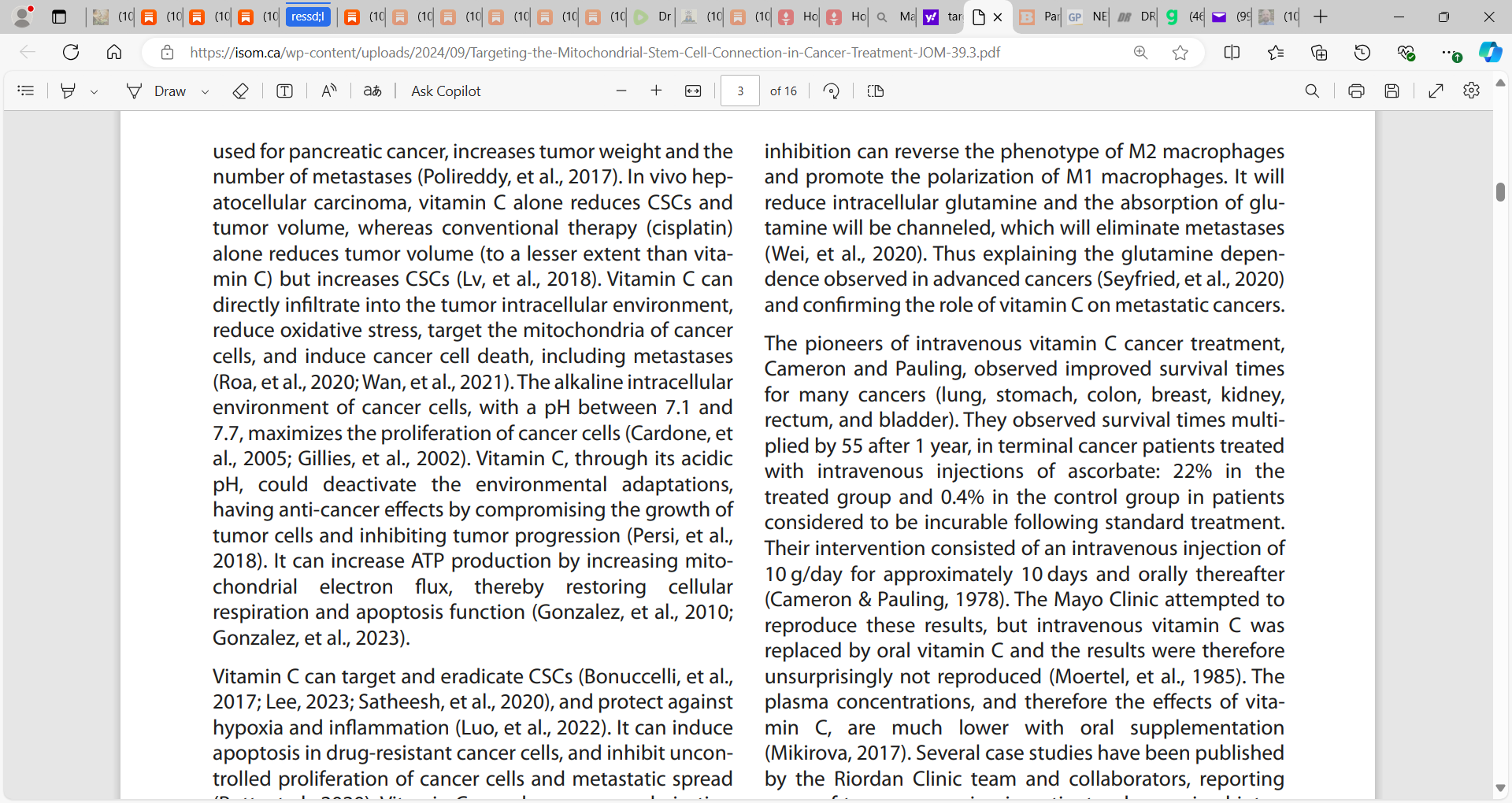Add this page to favorites
This screenshot has height=803, width=1512.
coord(1180,53)
